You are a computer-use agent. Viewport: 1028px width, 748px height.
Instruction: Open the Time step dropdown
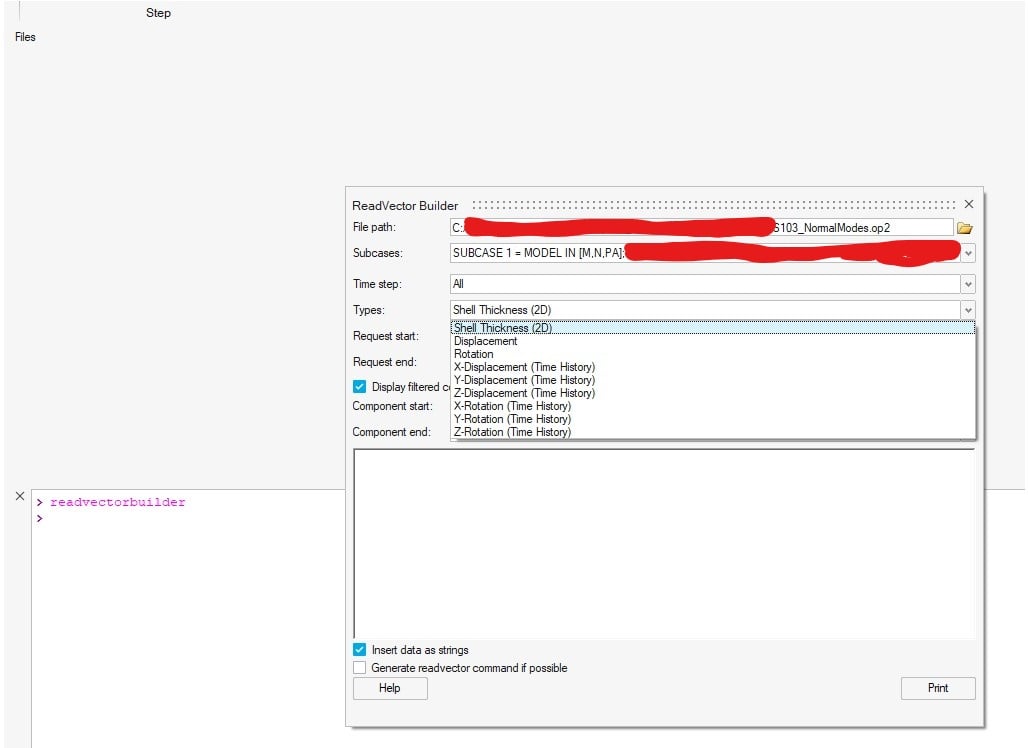967,284
